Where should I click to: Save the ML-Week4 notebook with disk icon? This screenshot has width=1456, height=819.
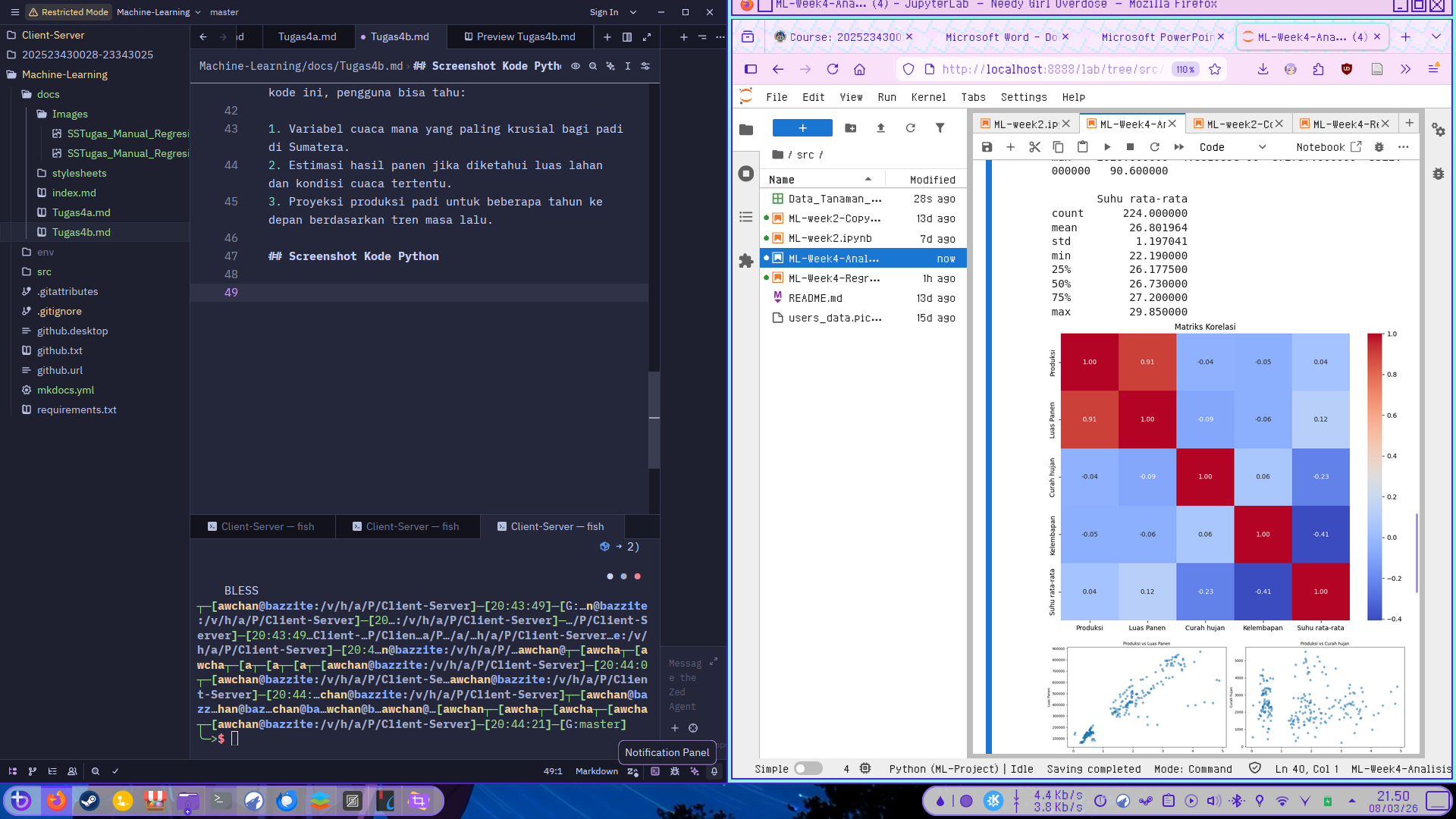987,147
